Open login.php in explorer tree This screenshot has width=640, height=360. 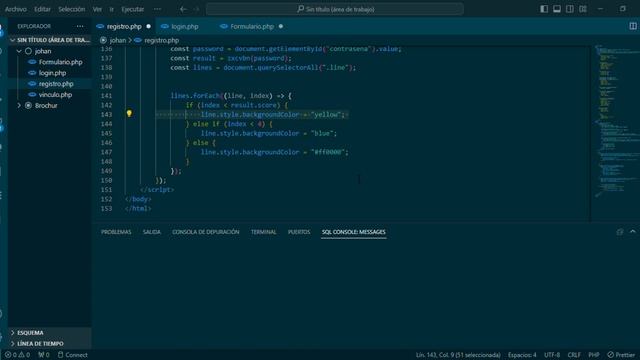[x=52, y=73]
